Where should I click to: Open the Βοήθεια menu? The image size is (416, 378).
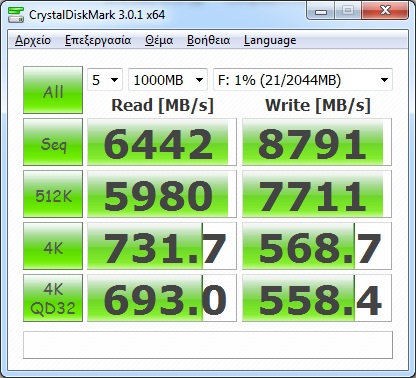[208, 40]
